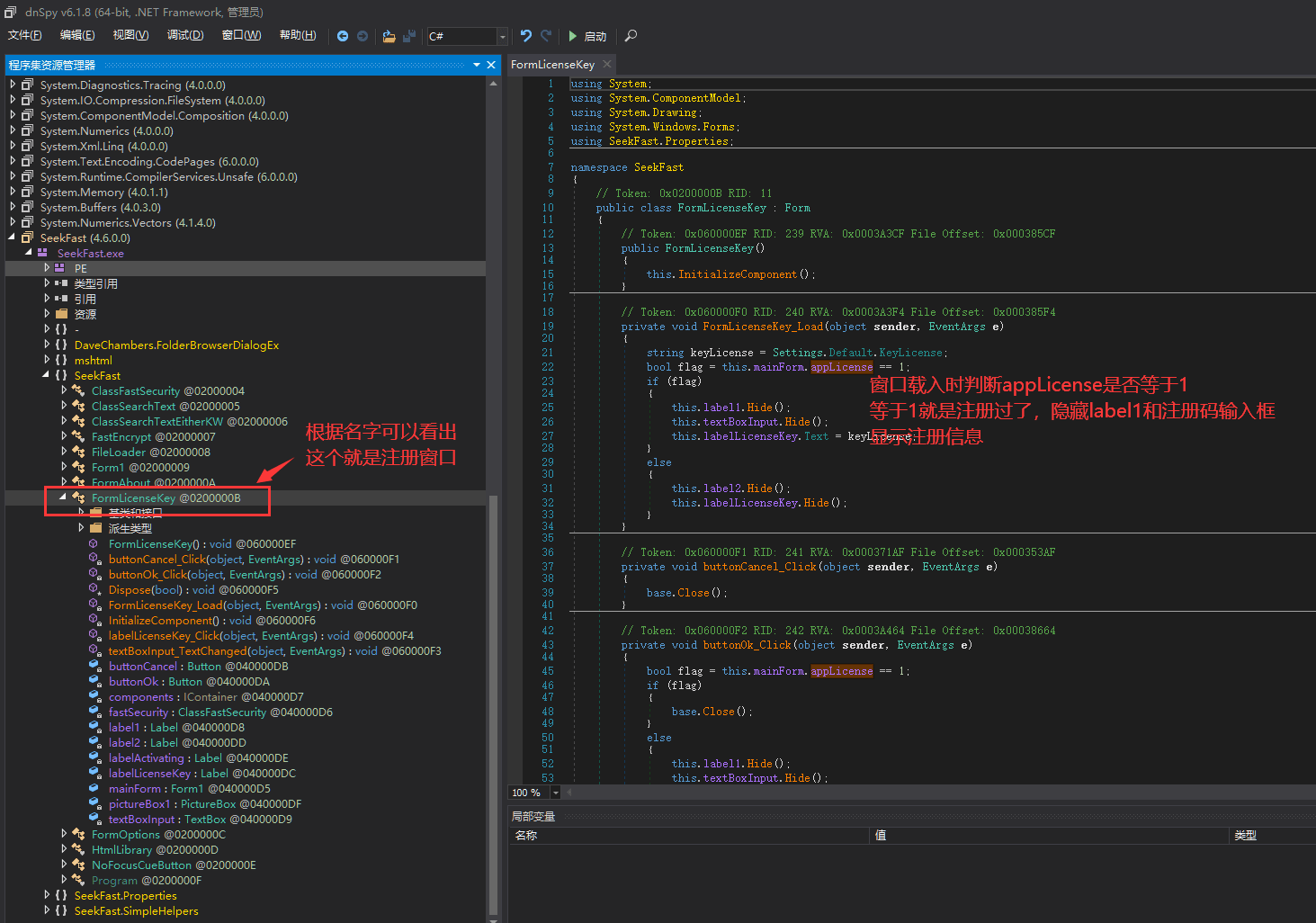Open the 帮助(H) menu
The height and width of the screenshot is (923, 1316).
tap(298, 35)
